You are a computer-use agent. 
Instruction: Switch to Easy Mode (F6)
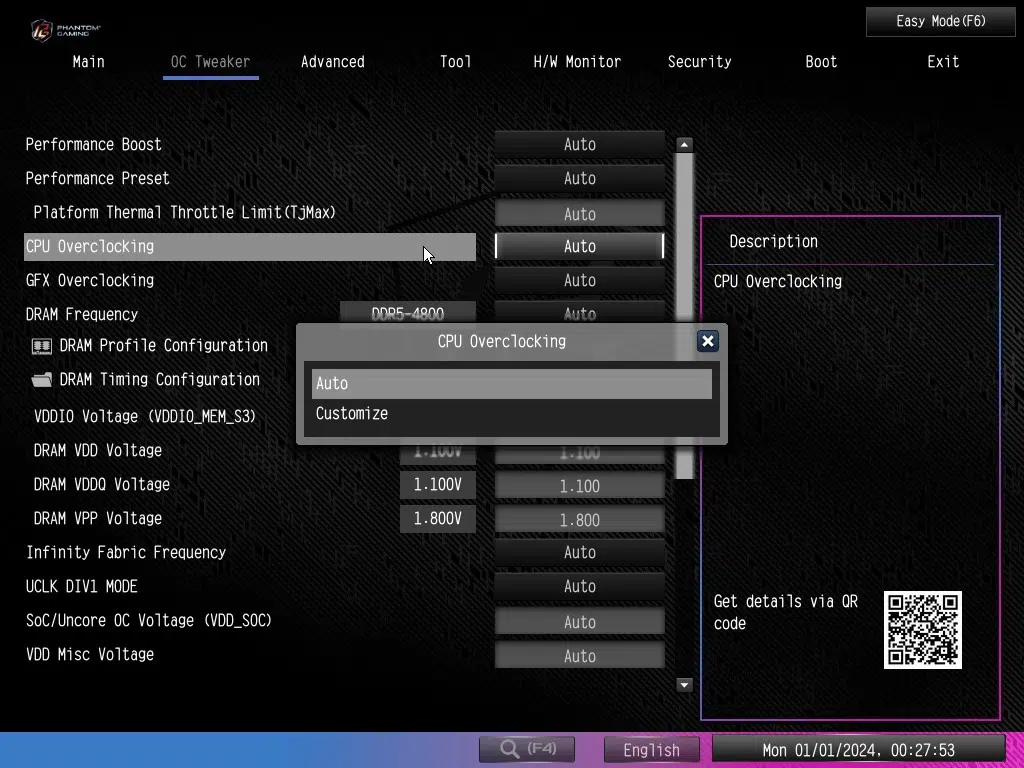926,21
